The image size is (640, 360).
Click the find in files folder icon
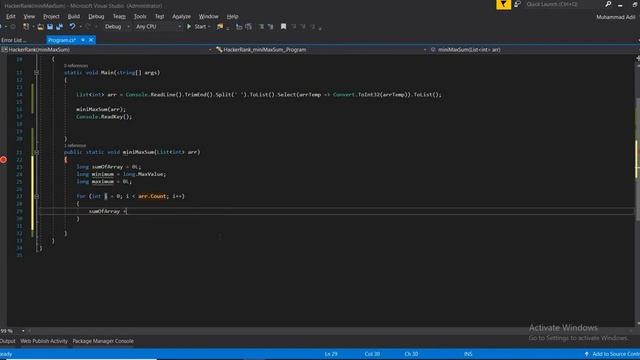(220, 27)
